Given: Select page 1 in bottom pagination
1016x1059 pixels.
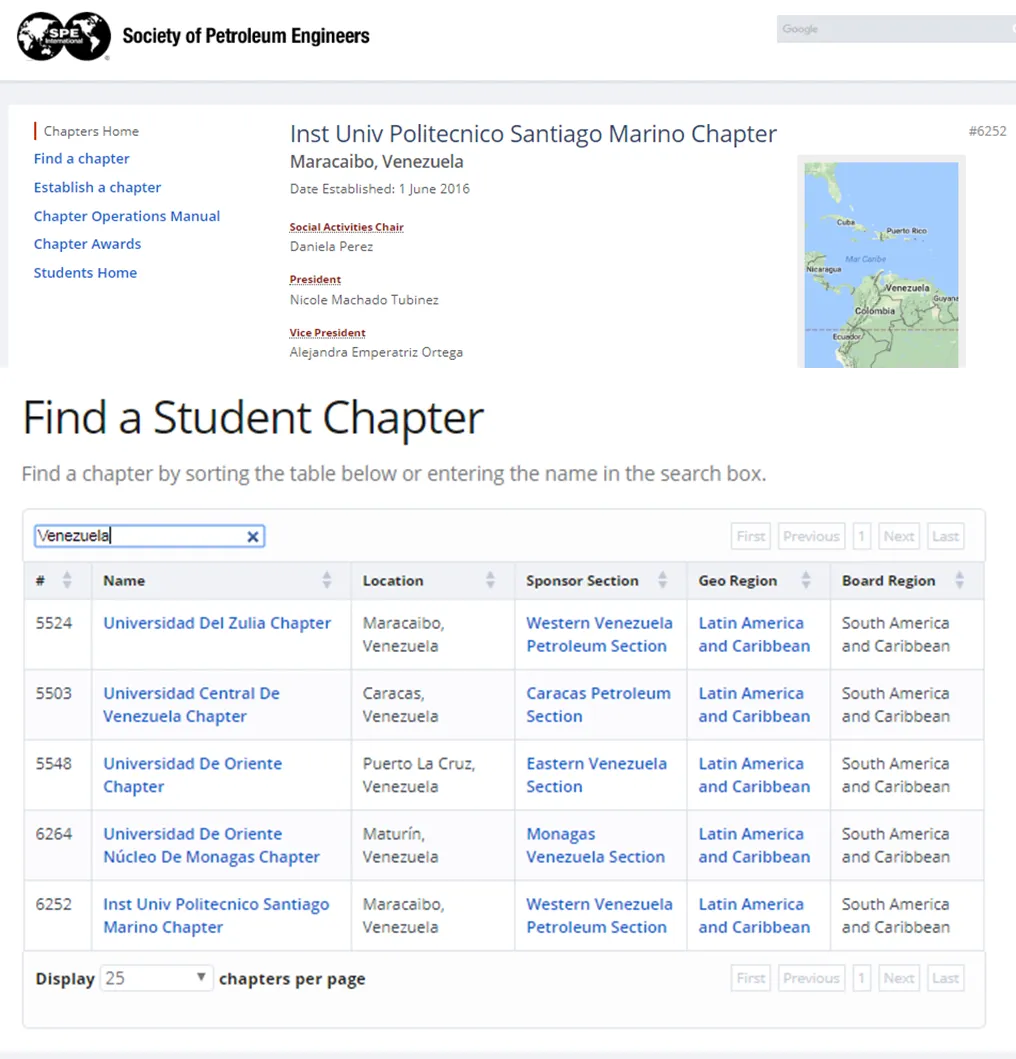Looking at the screenshot, I should click(x=861, y=978).
